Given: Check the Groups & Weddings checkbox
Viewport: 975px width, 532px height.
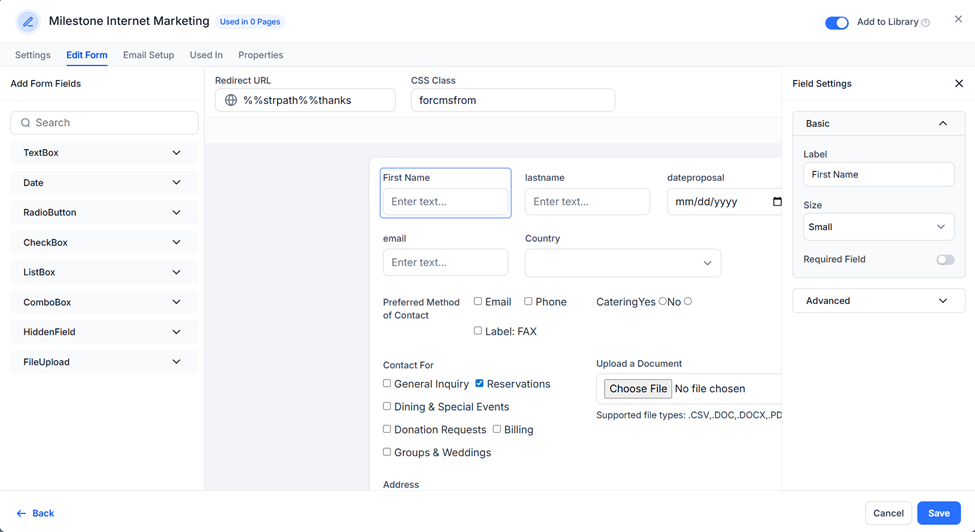Looking at the screenshot, I should [x=387, y=452].
